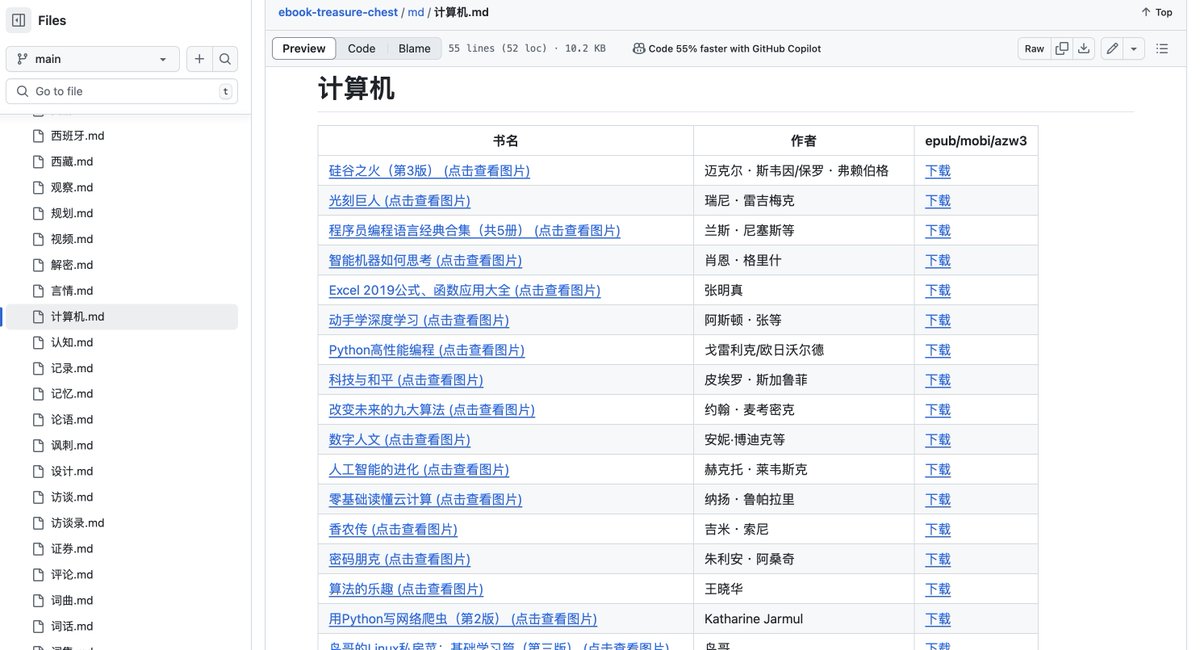Select 西班牙.md in the sidebar list
The height and width of the screenshot is (650, 1200).
[78, 135]
